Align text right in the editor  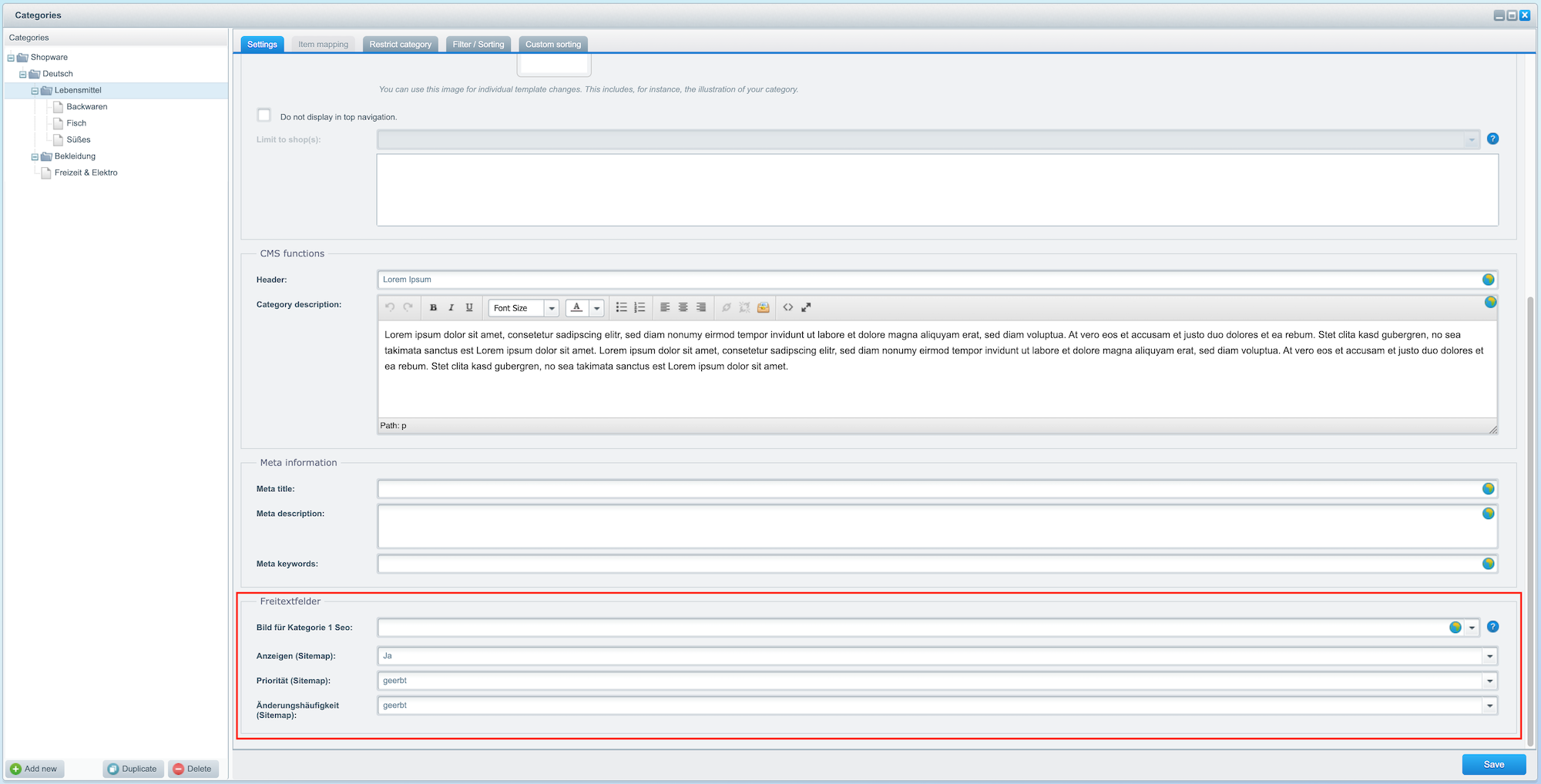pos(701,307)
